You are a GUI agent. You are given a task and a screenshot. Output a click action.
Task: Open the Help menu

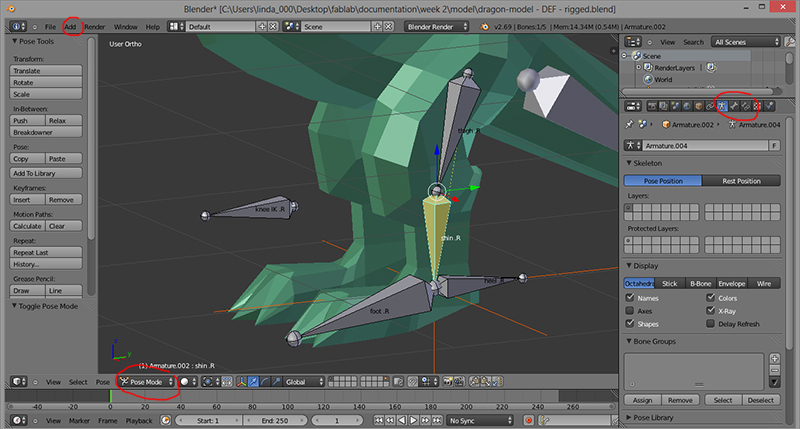[153, 27]
